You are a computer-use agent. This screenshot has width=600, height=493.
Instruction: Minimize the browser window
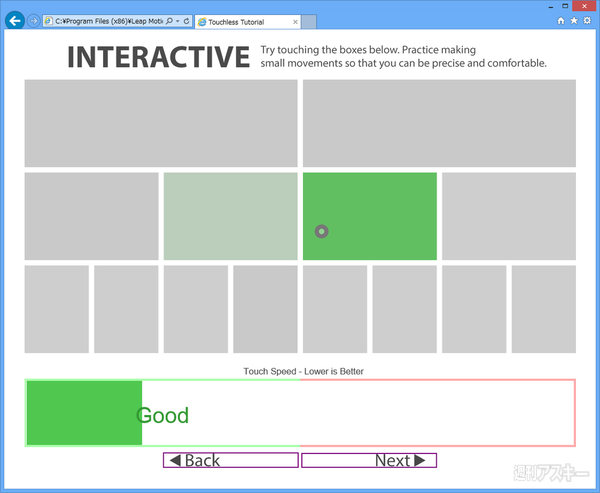click(551, 7)
